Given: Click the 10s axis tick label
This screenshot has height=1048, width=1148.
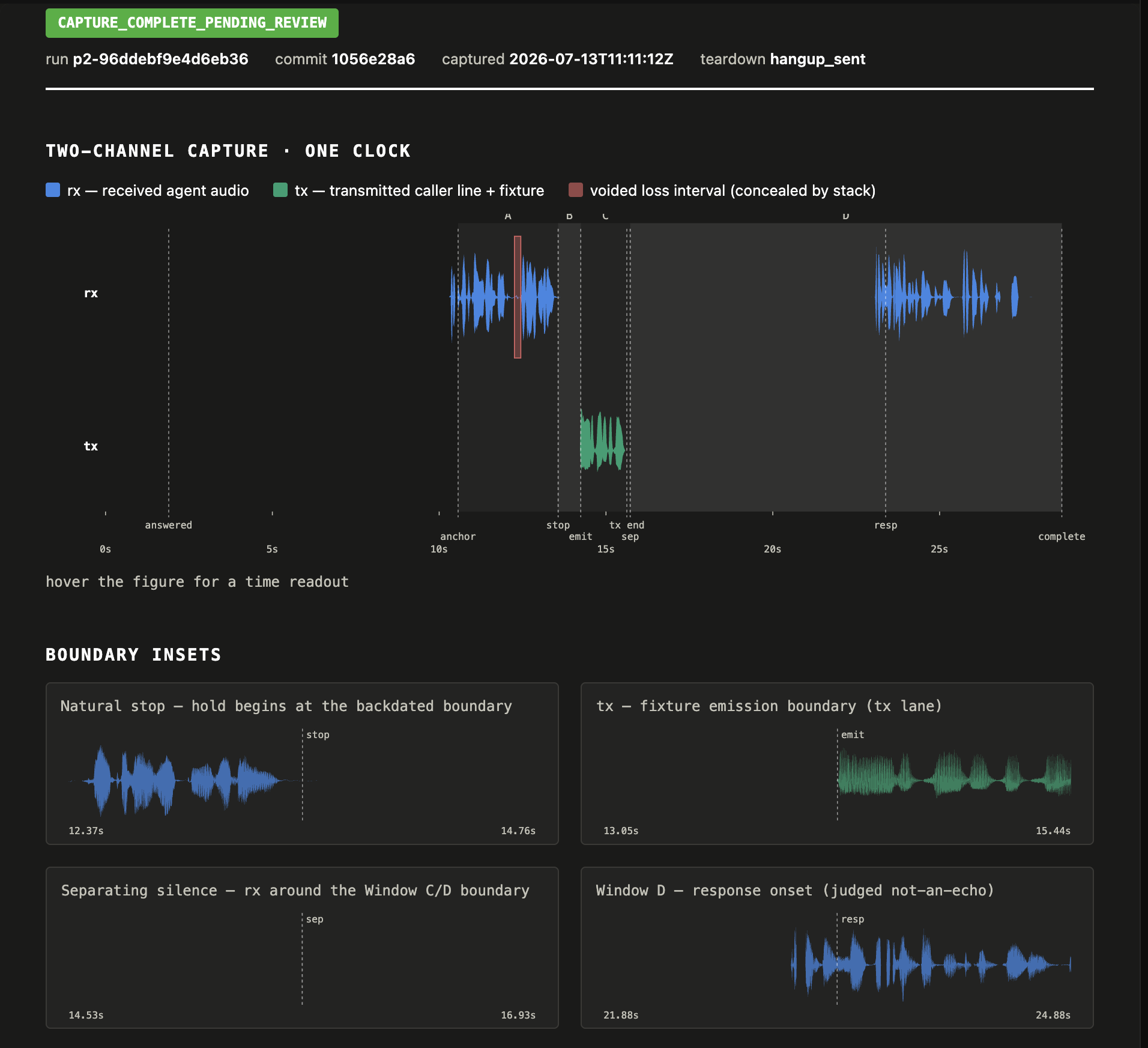Looking at the screenshot, I should click(439, 549).
